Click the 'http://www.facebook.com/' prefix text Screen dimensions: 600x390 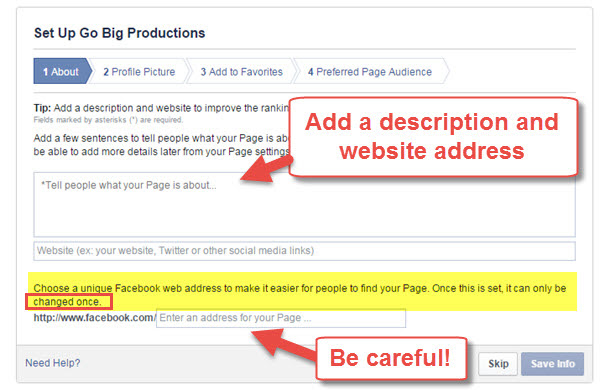[95, 318]
